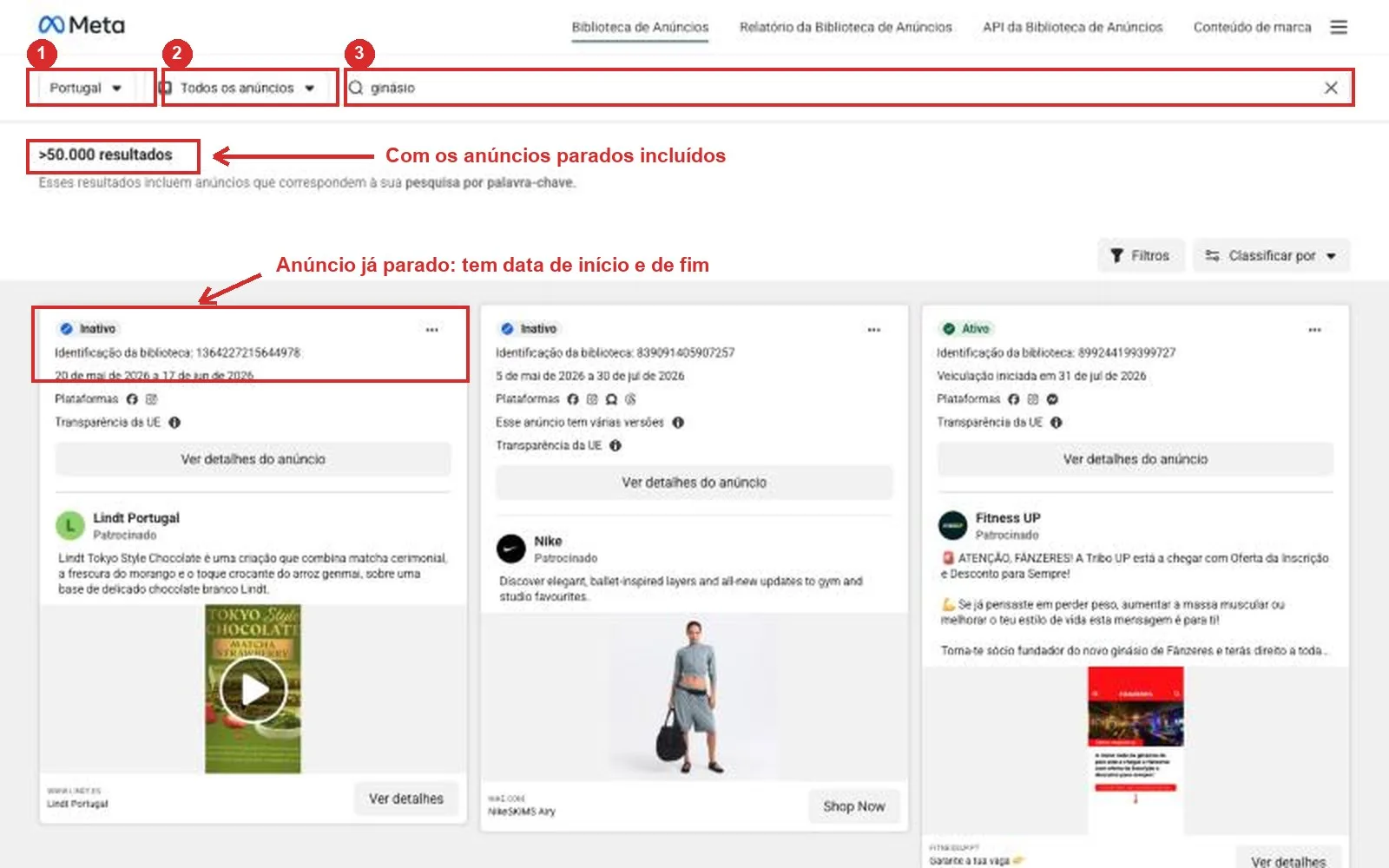Switch to the 'Biblioteca de Anúncios' tab

pos(640,27)
